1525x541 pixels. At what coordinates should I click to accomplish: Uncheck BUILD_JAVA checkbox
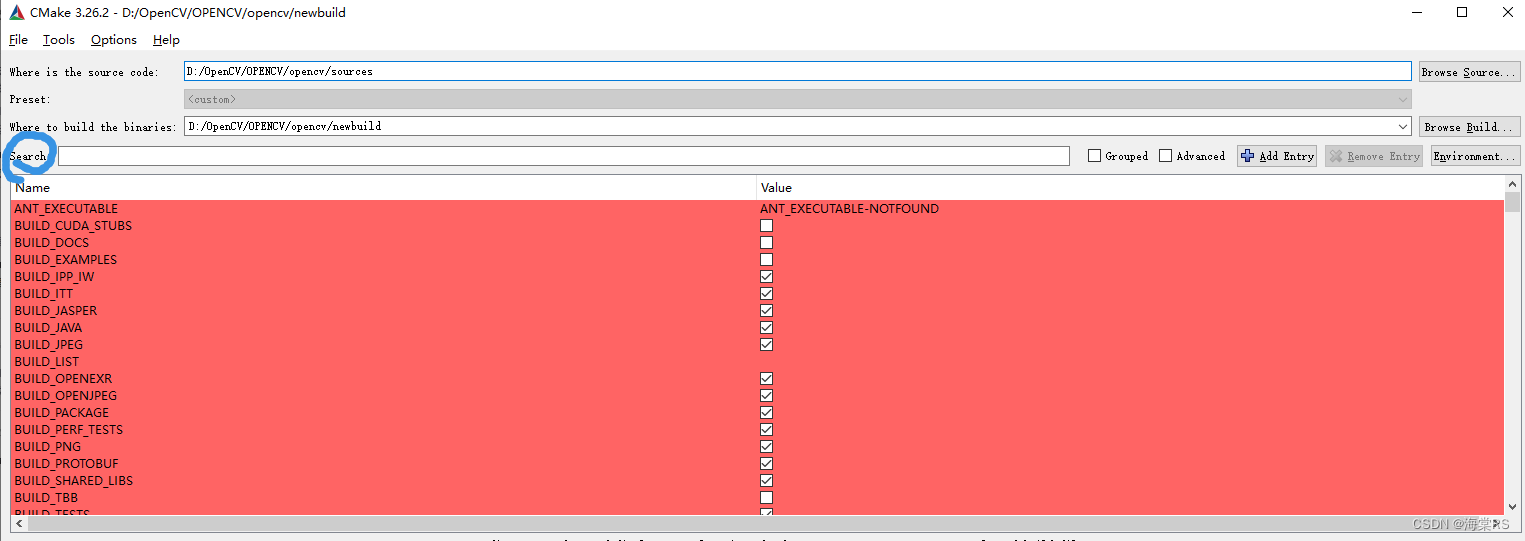click(767, 328)
